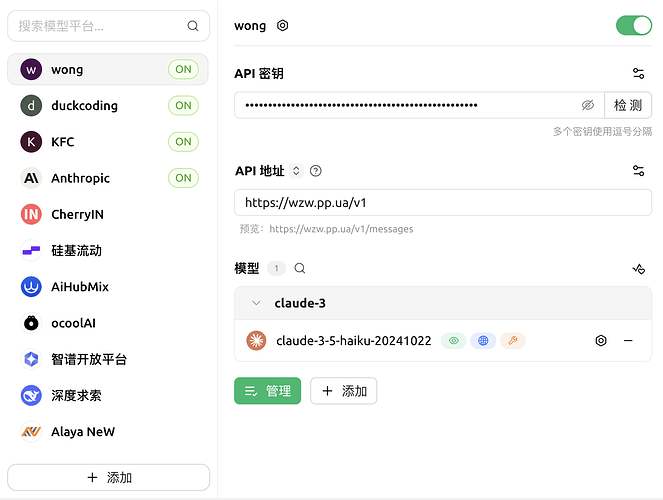Screen dimensions: 663x500
Task: Select Alaya NeW provider
Action: [x=108, y=432]
